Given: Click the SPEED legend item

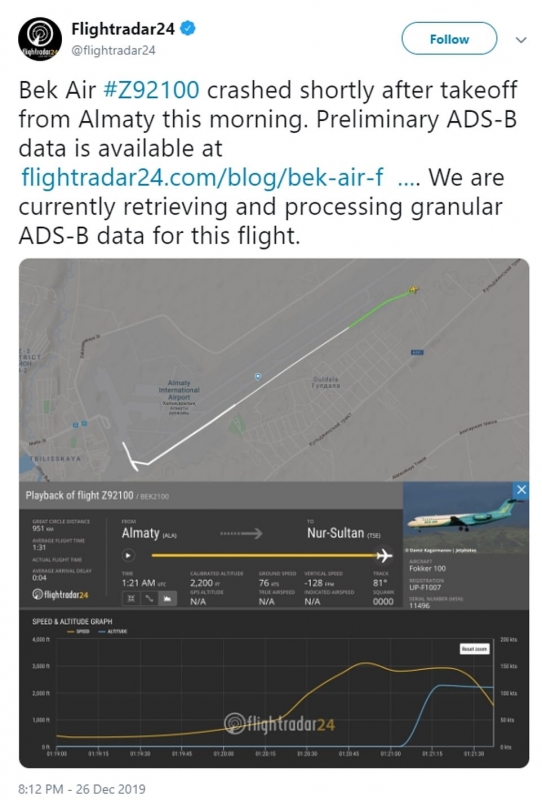Looking at the screenshot, I should [78, 632].
